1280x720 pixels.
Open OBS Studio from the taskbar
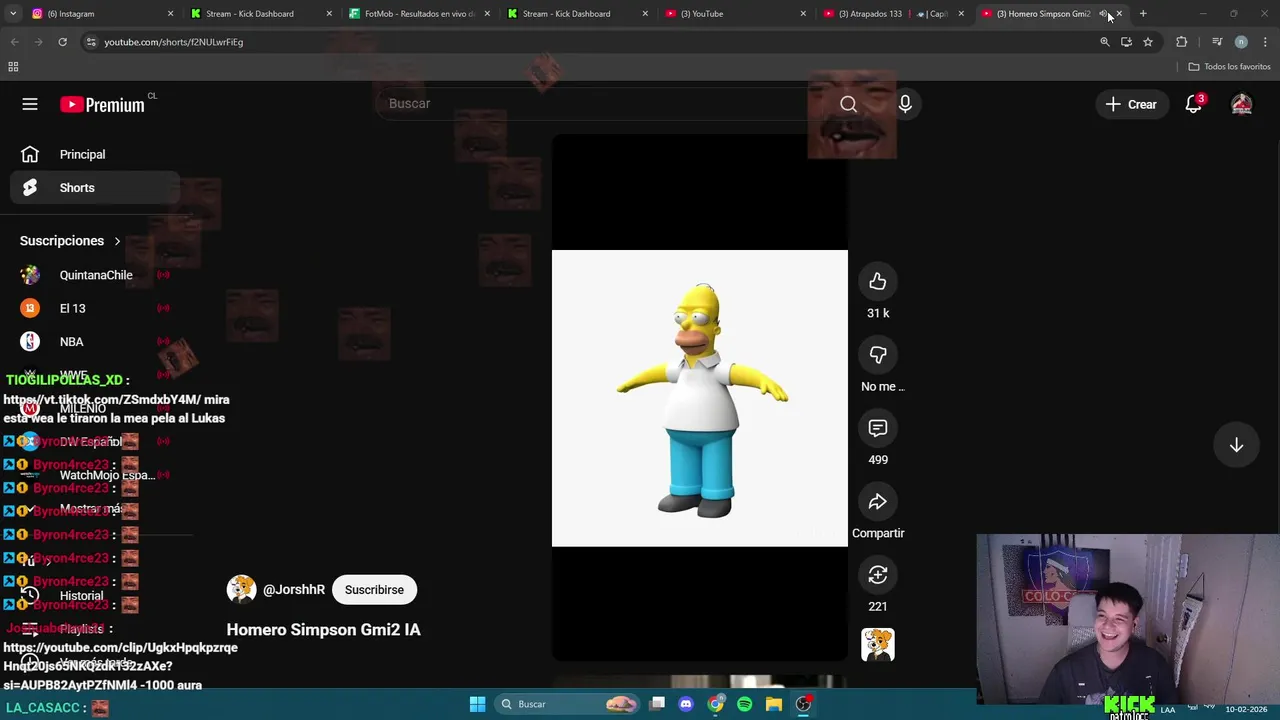pos(803,704)
